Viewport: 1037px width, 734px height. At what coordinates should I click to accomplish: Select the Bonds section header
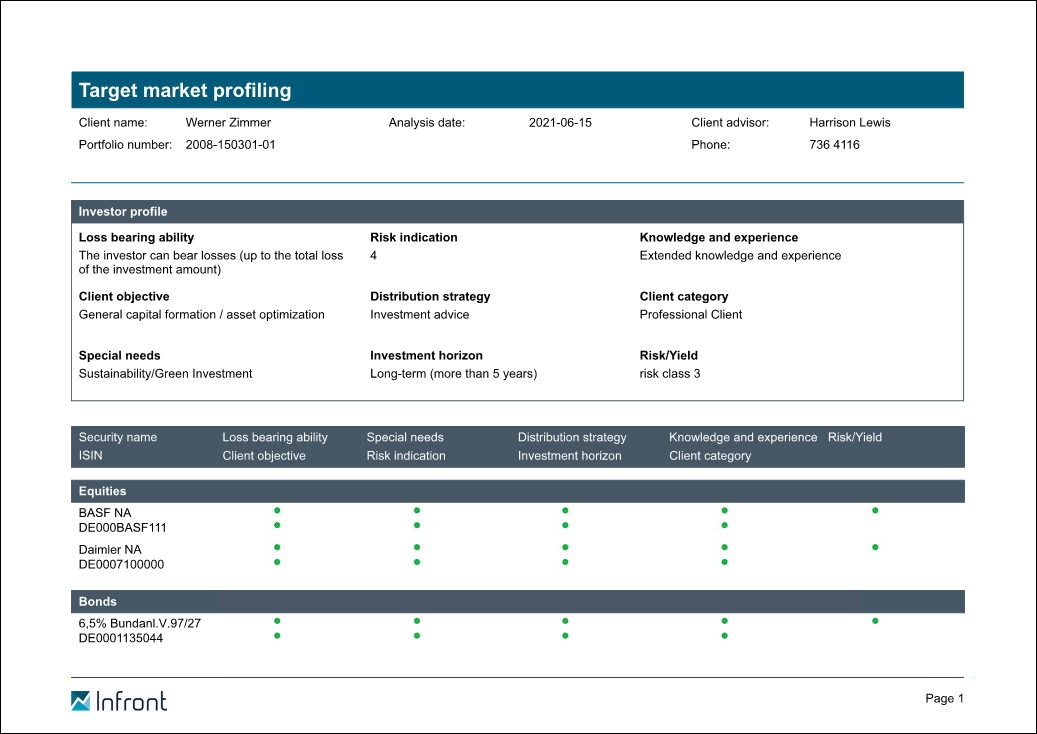[x=98, y=602]
